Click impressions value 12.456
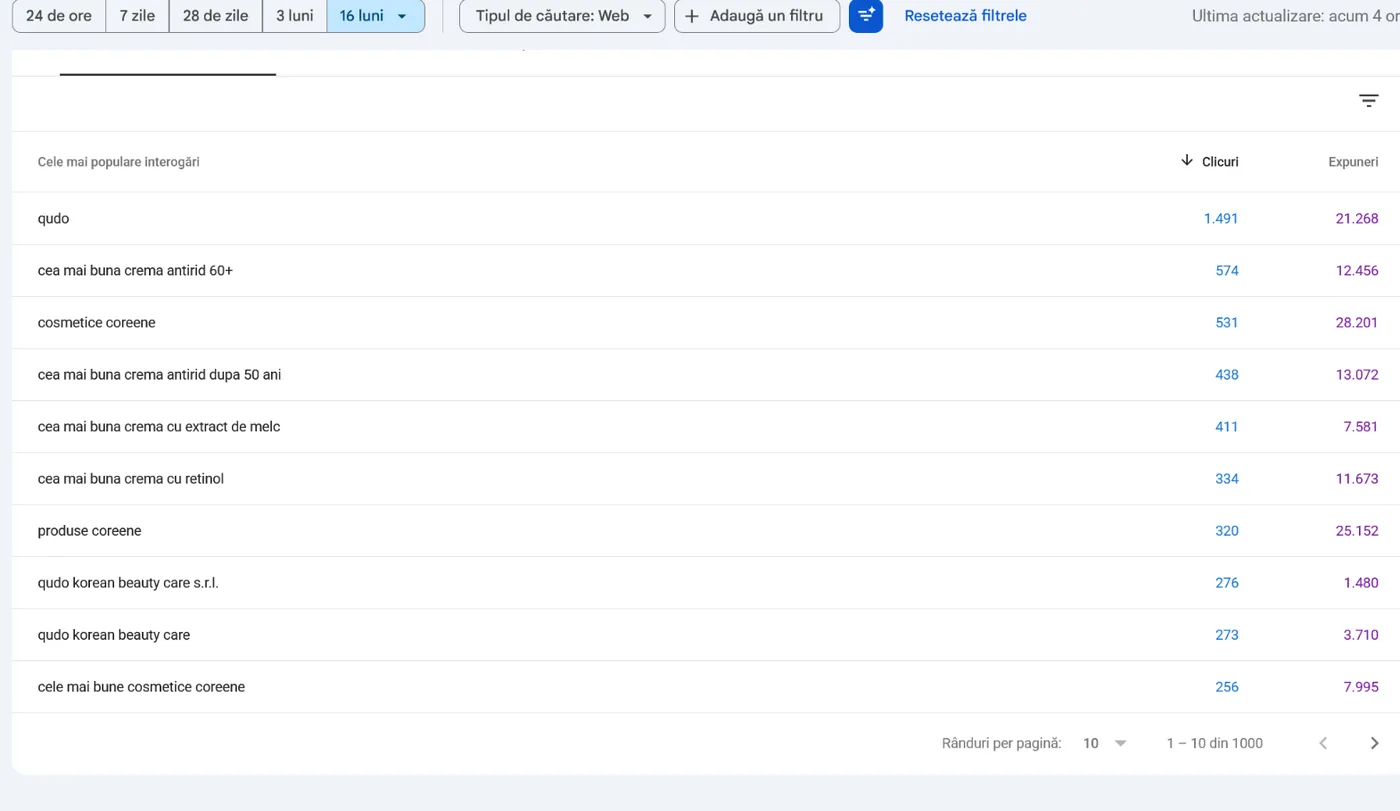The image size is (1400, 811). [1357, 270]
